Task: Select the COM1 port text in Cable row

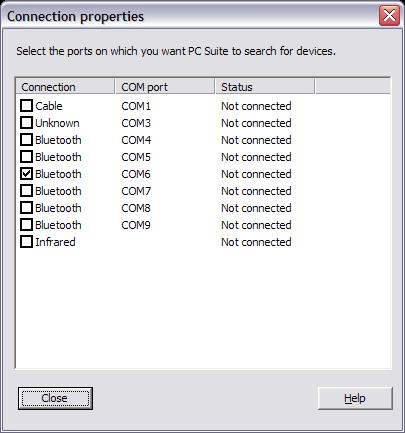Action: pyautogui.click(x=136, y=106)
